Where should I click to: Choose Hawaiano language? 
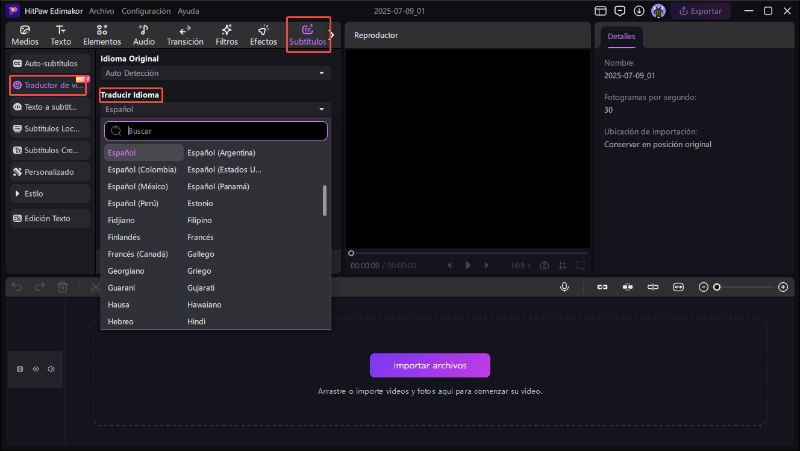point(204,304)
